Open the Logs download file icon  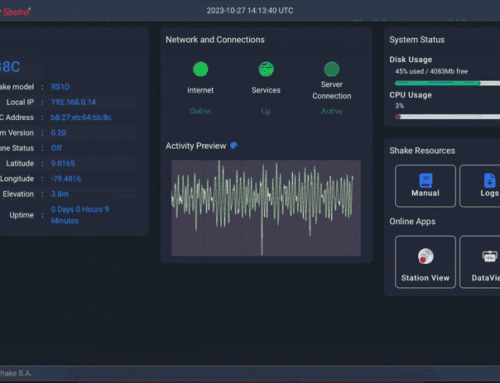[489, 180]
